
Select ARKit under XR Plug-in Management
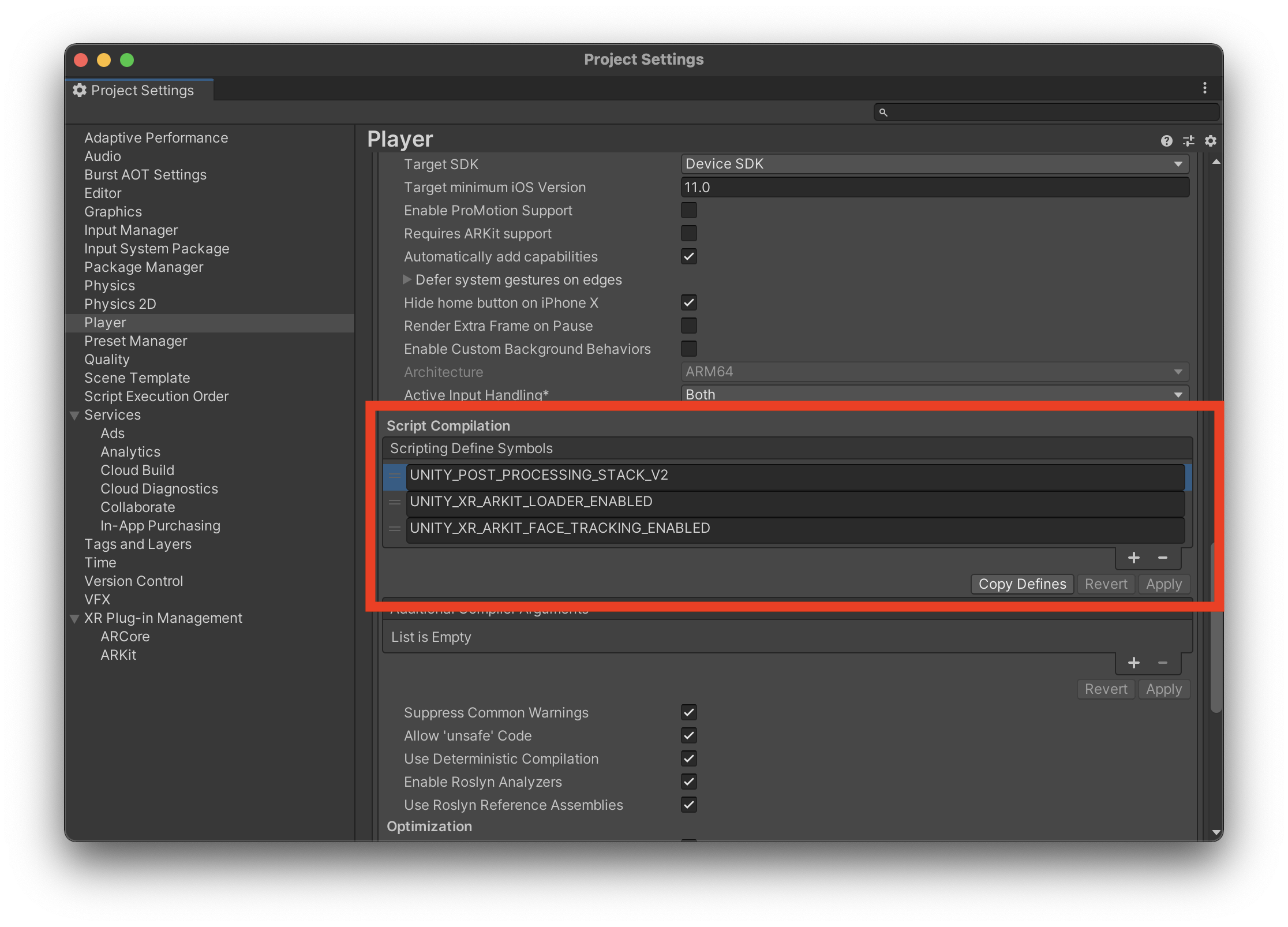[118, 655]
